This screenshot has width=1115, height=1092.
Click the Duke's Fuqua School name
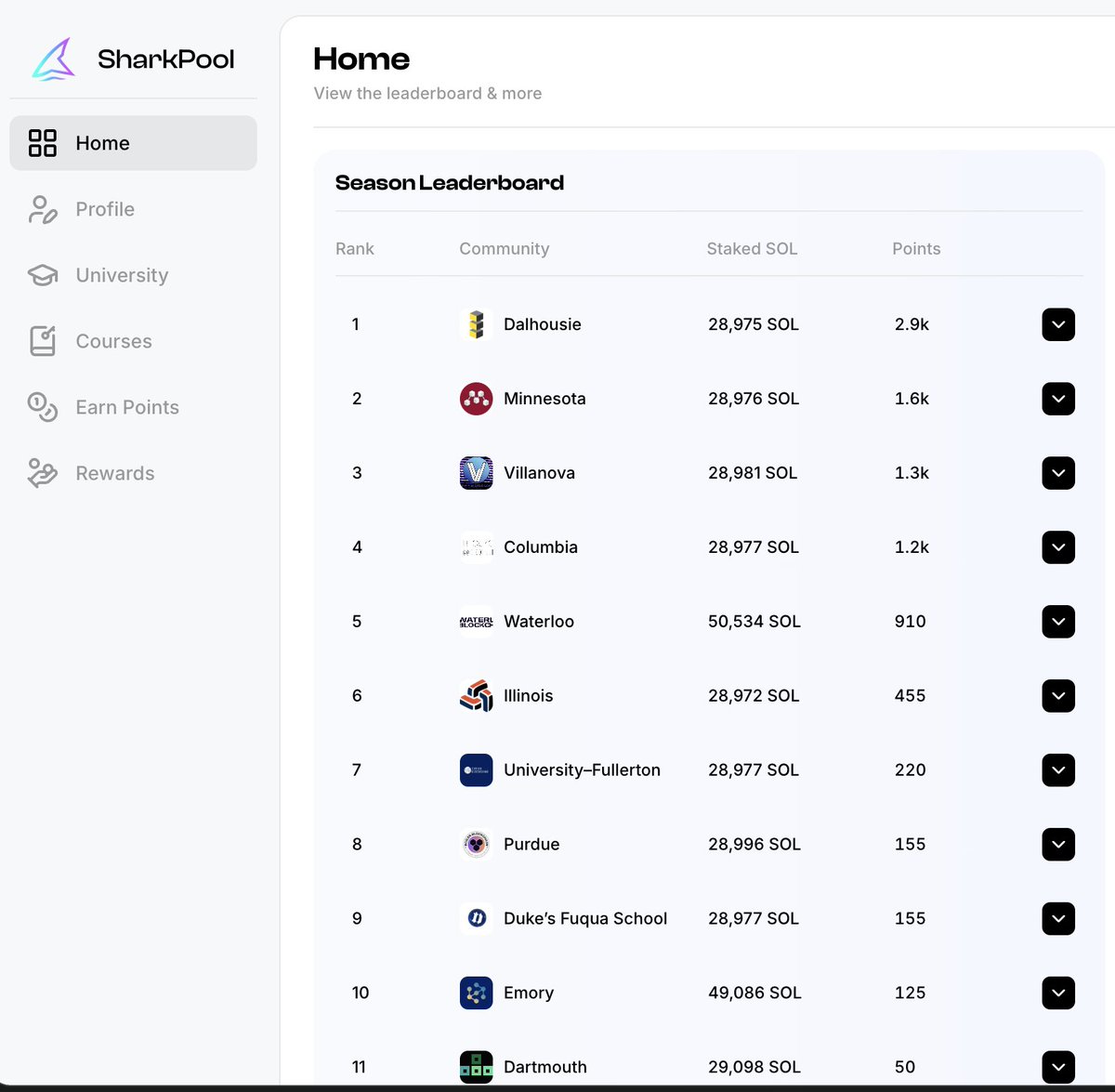[x=585, y=919]
